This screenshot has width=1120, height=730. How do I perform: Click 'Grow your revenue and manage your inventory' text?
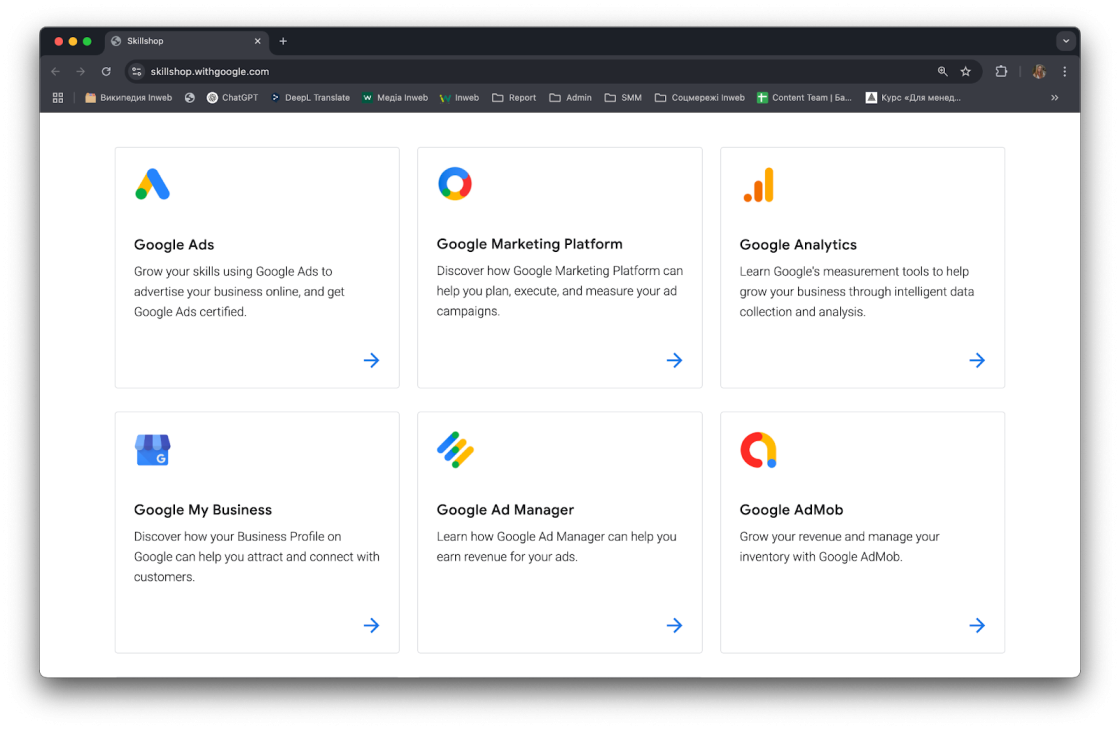[839, 546]
